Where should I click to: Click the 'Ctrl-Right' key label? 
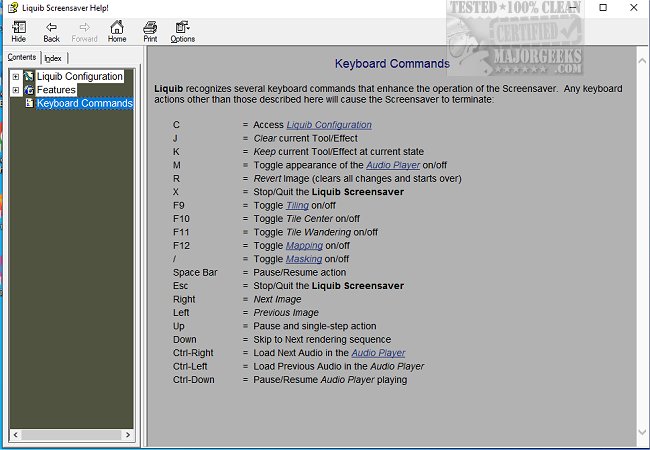coord(193,353)
